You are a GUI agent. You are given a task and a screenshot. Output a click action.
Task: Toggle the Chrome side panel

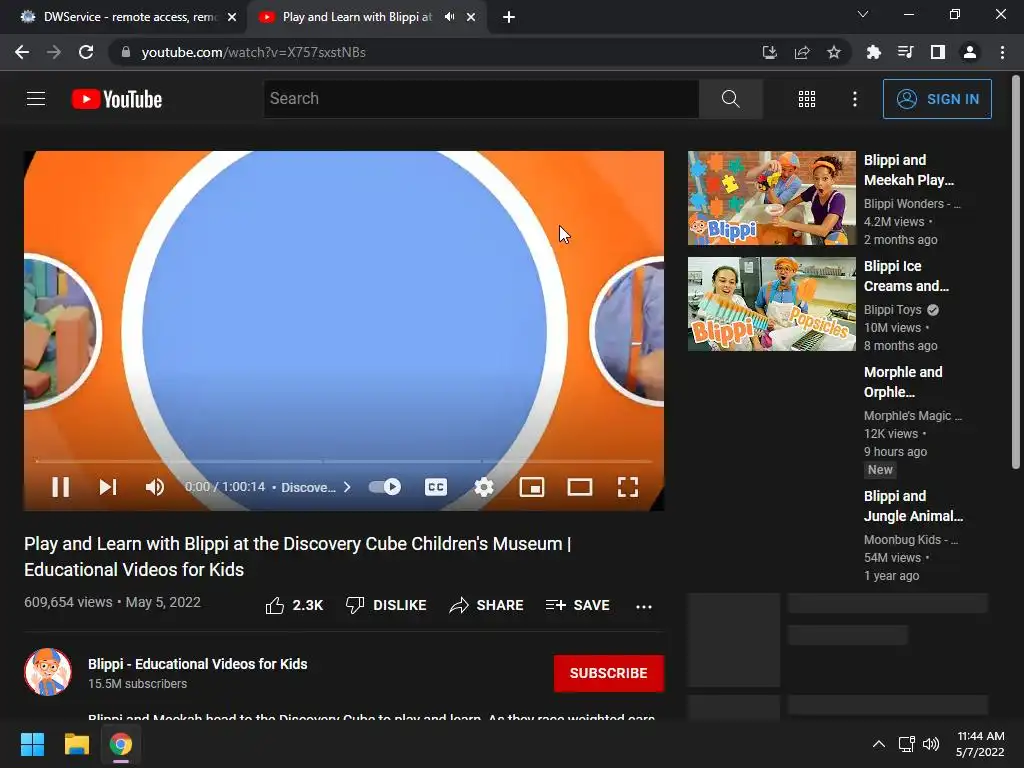(938, 52)
